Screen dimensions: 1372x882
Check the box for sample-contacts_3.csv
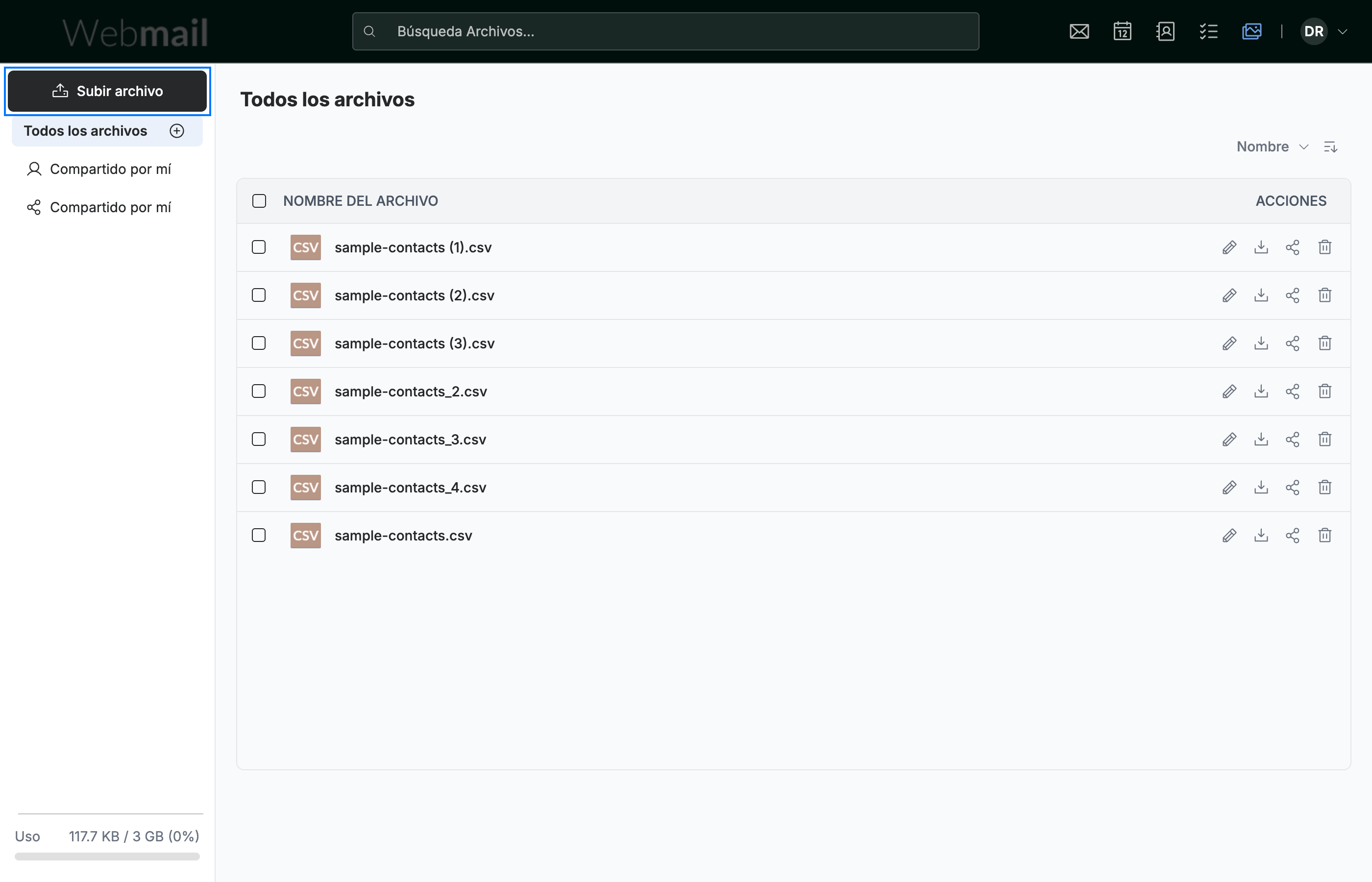259,440
